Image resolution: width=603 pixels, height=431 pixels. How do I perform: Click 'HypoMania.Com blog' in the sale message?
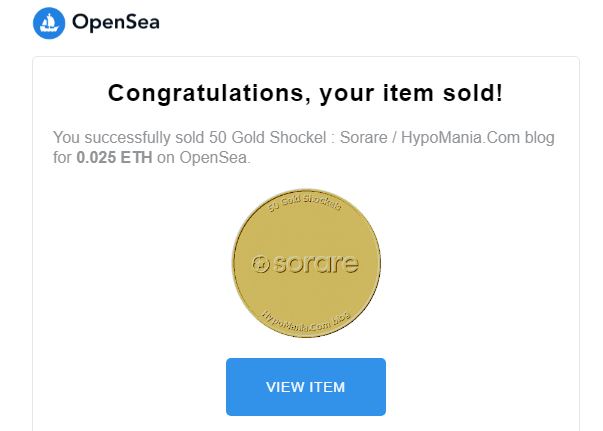[454, 136]
